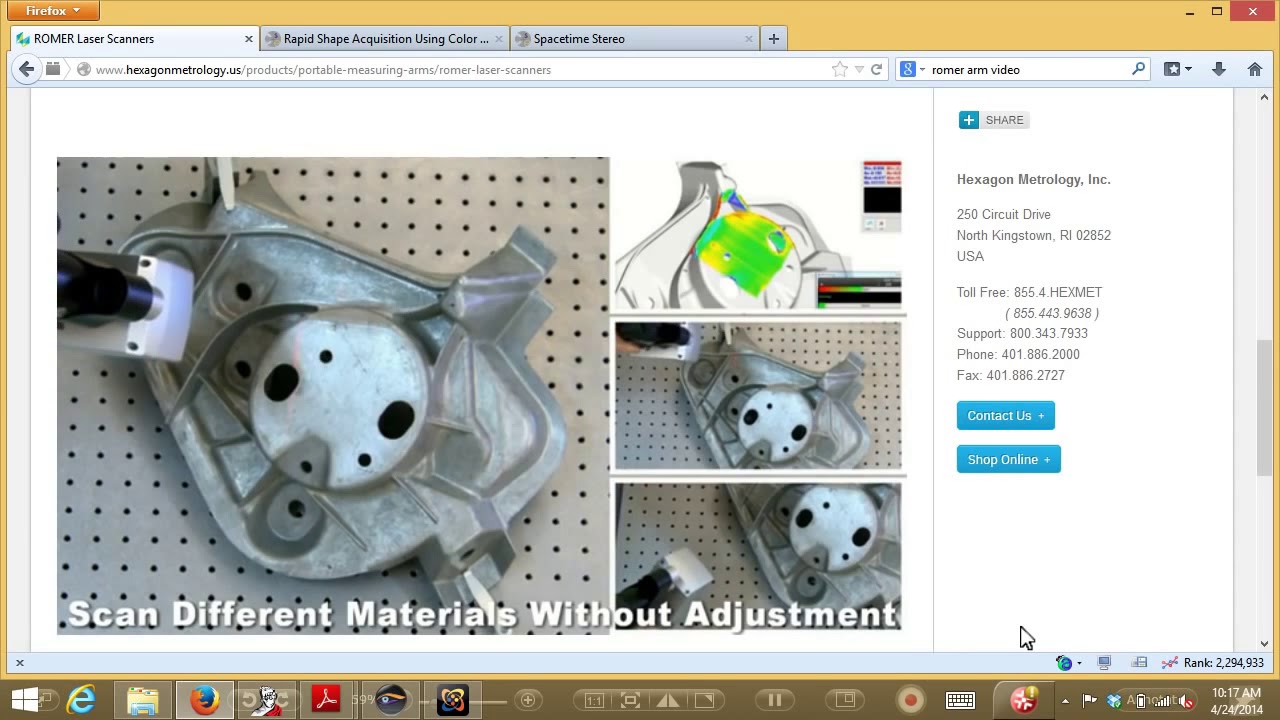Reload the current page

(x=876, y=69)
